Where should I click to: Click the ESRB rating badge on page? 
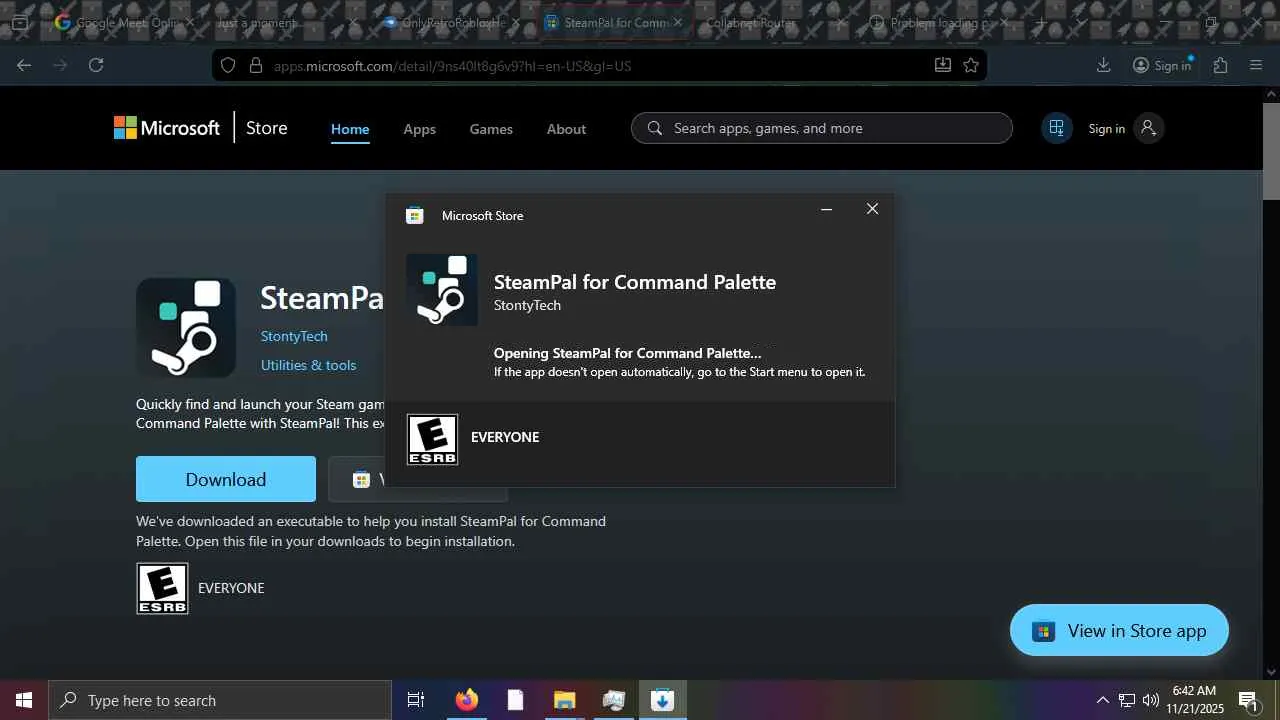click(162, 588)
